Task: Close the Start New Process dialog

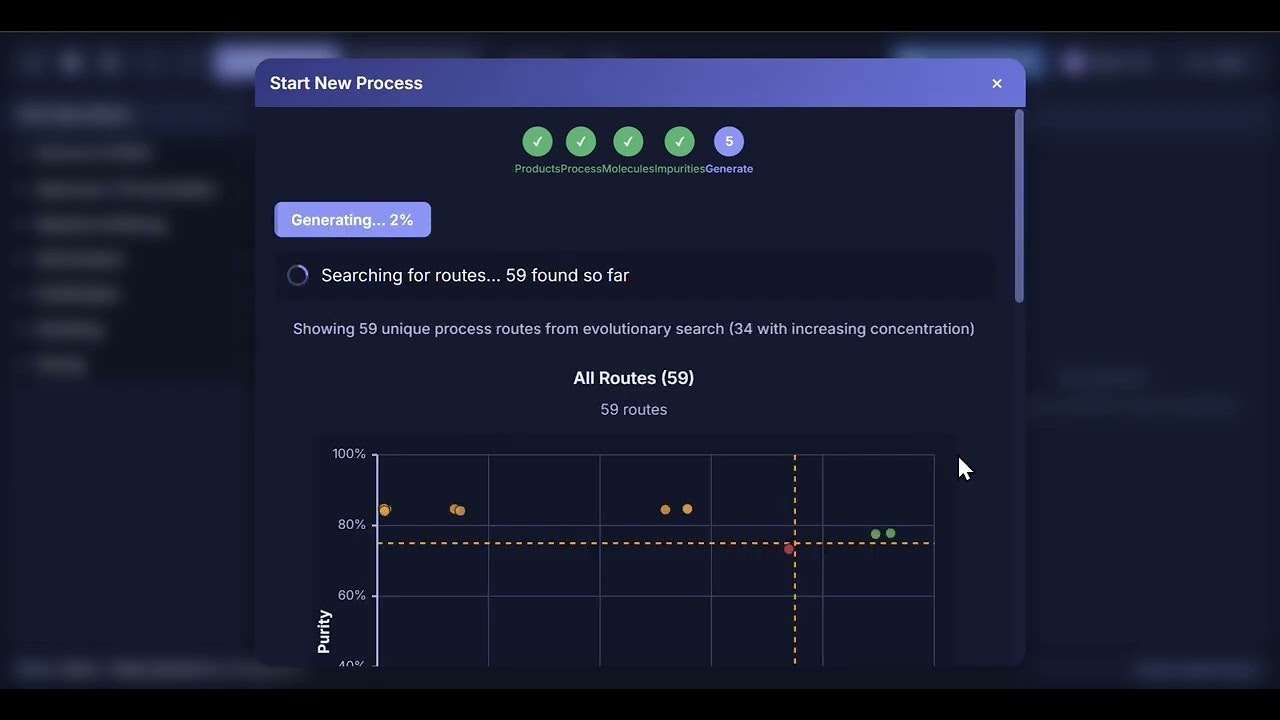Action: 996,84
